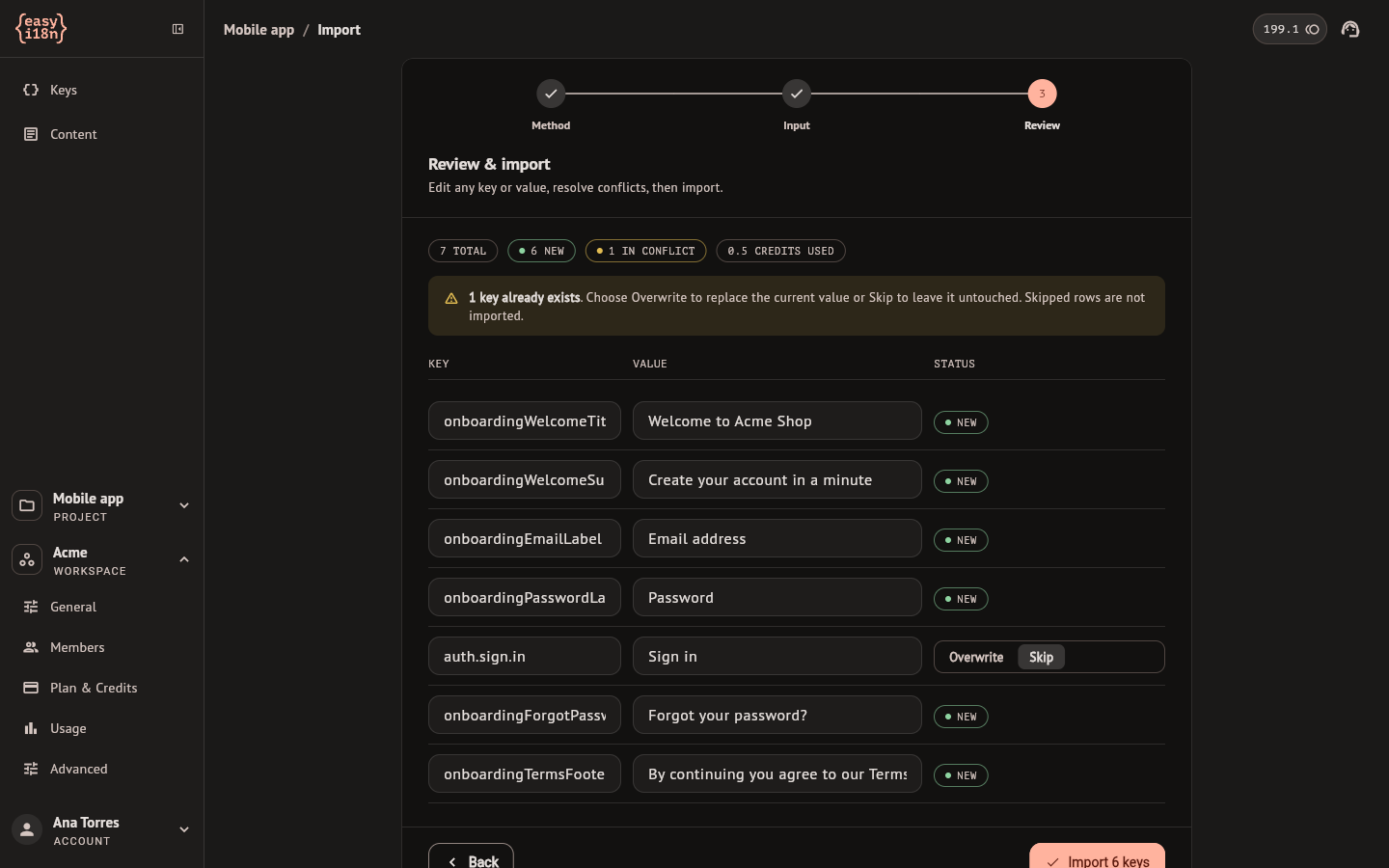
Task: Click the 6 NEW badge
Action: [541, 251]
